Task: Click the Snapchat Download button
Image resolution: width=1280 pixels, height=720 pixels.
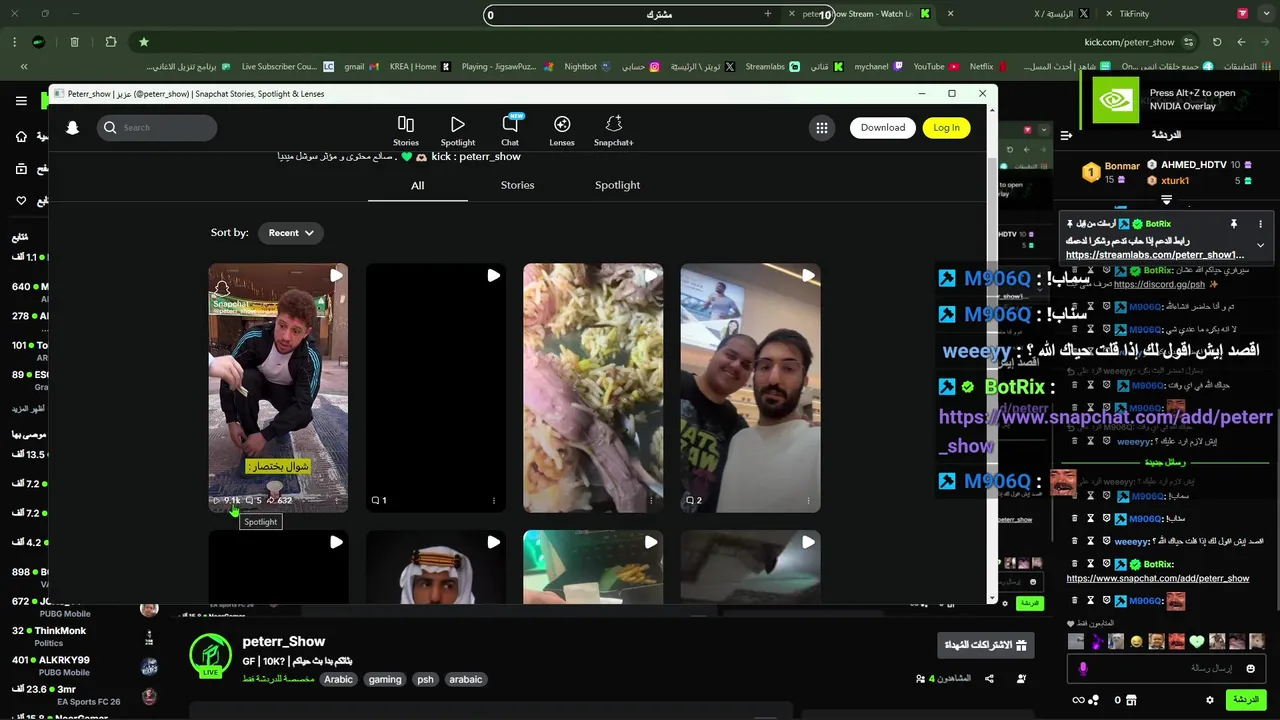Action: [x=883, y=128]
